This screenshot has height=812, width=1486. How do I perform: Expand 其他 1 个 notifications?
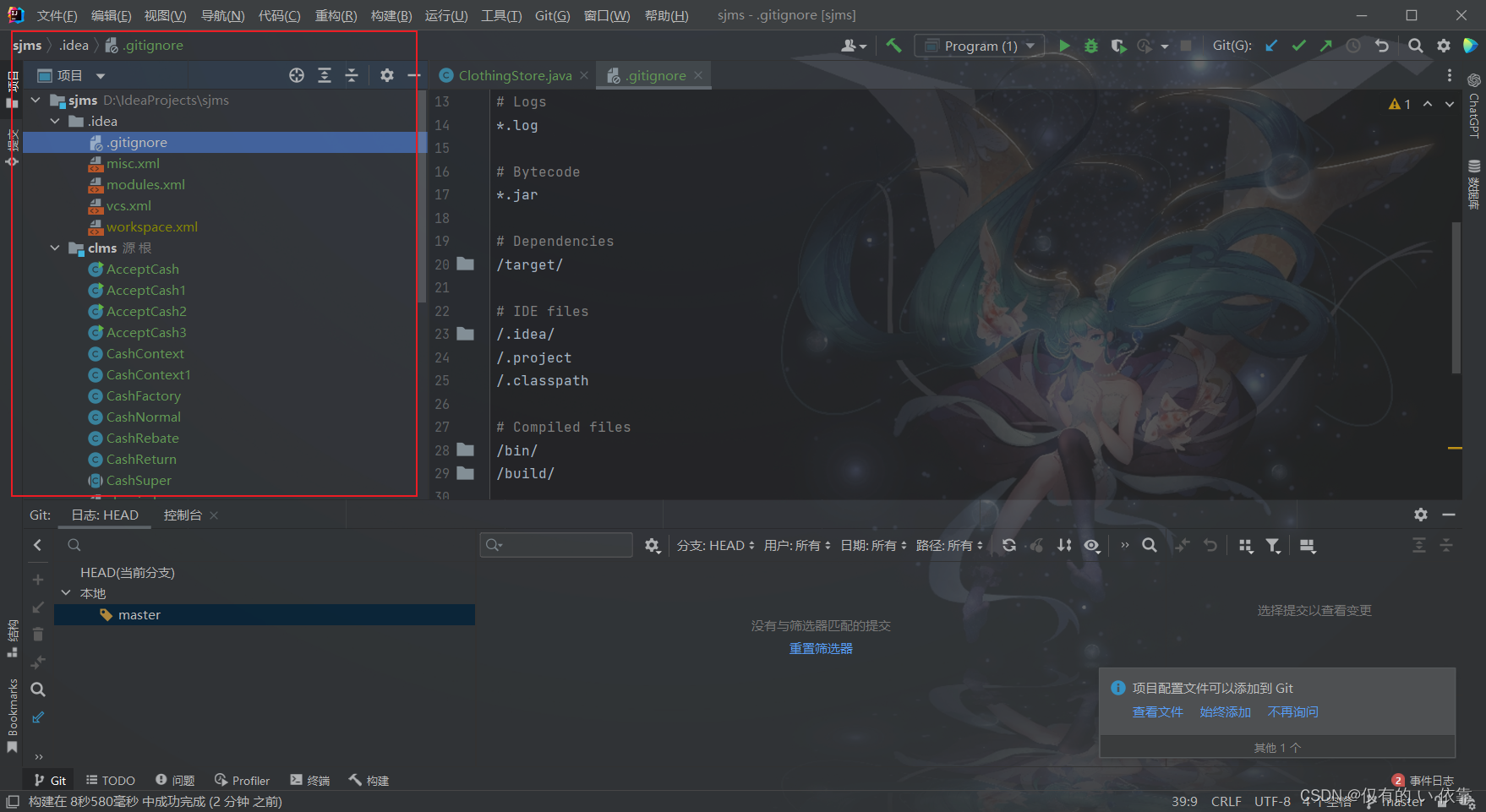pyautogui.click(x=1277, y=748)
